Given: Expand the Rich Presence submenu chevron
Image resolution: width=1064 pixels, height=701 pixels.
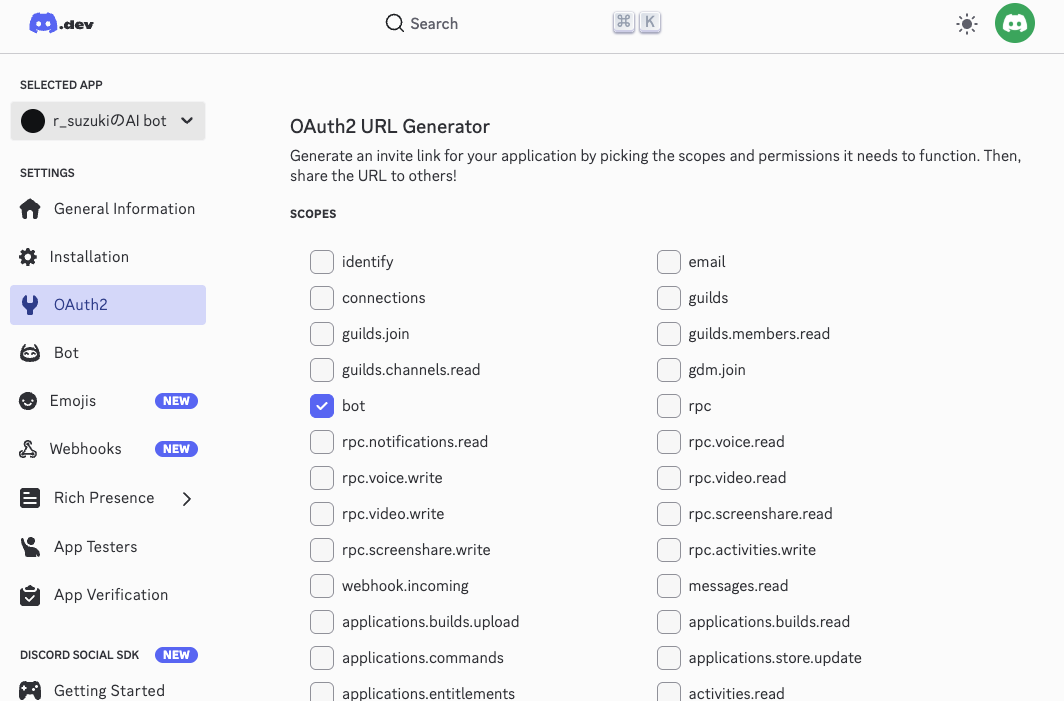Looking at the screenshot, I should click(x=187, y=498).
